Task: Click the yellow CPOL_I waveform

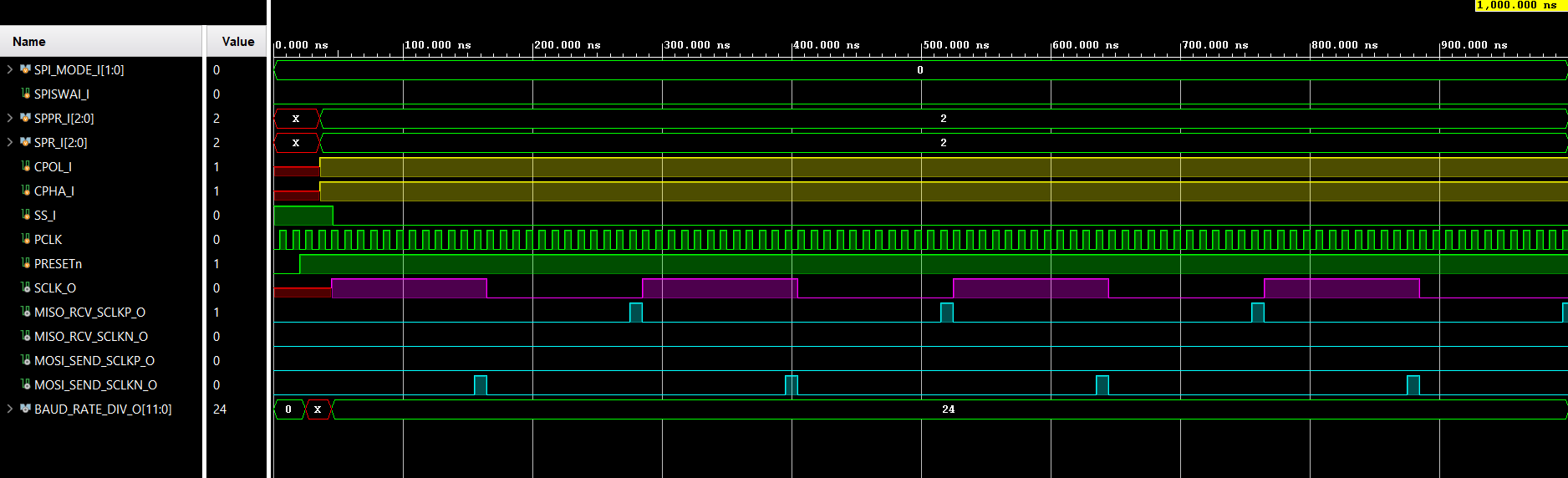Action: (944, 167)
